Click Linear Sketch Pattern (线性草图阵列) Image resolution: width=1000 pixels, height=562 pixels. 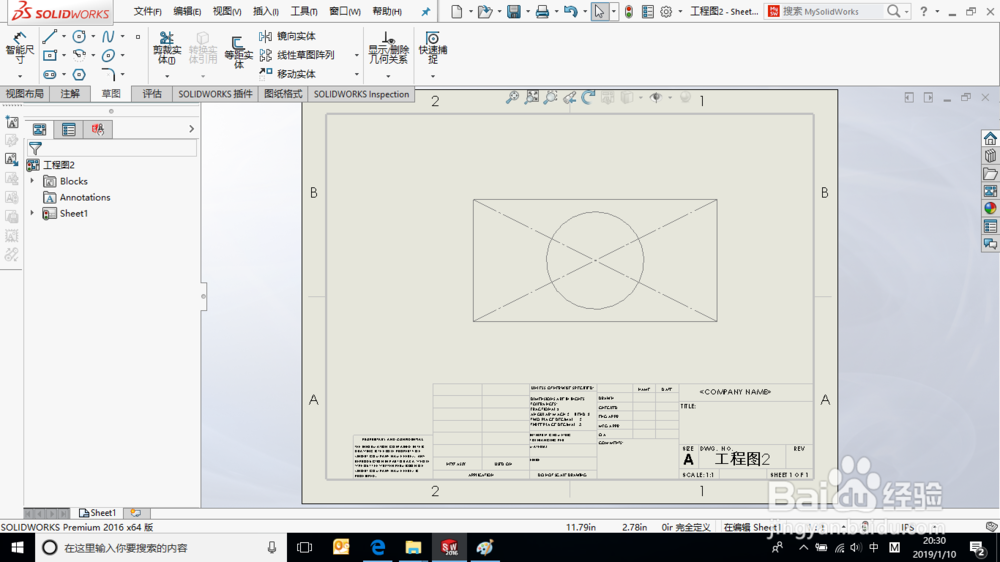tap(297, 55)
